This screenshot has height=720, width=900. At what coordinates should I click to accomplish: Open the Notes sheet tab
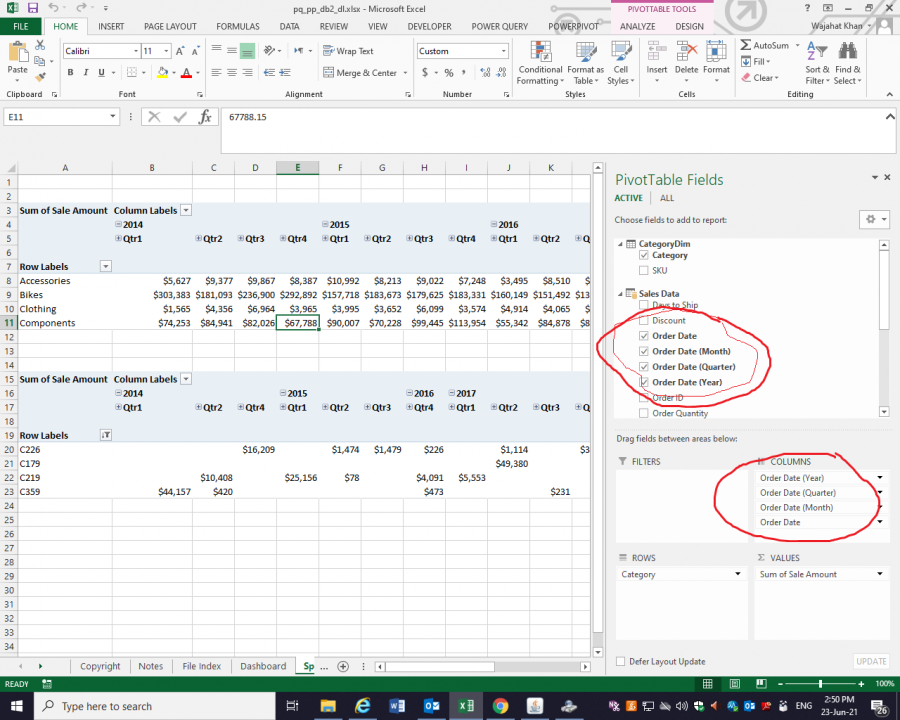click(x=150, y=667)
